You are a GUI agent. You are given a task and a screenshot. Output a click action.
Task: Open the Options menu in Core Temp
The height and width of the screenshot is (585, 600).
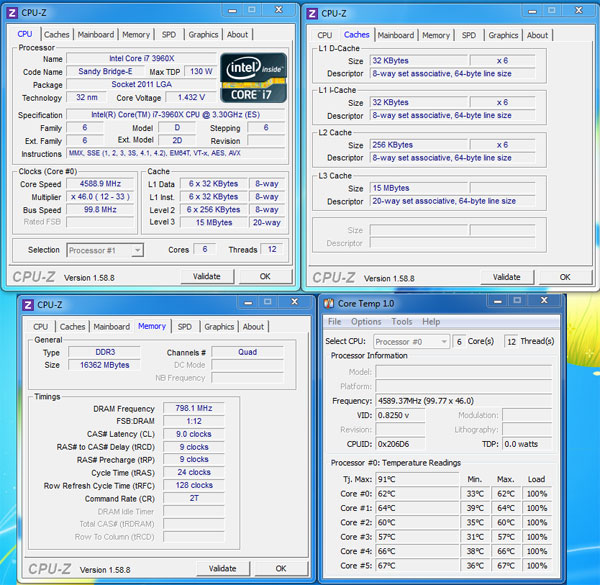366,322
